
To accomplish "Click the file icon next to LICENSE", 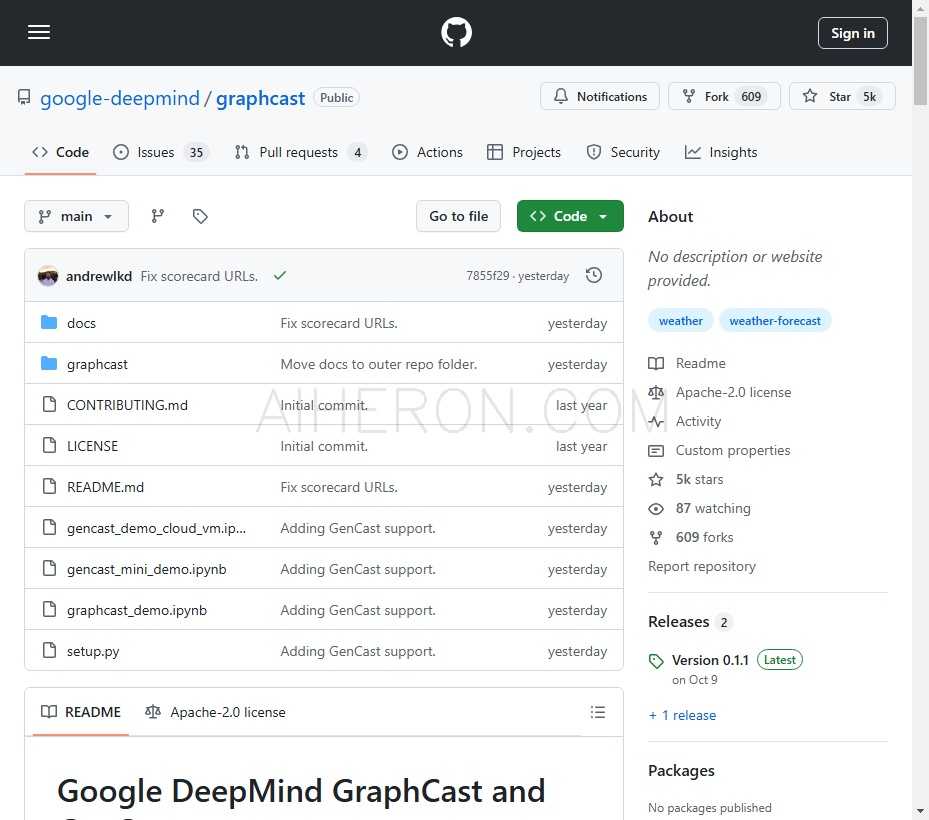I will click(50, 445).
